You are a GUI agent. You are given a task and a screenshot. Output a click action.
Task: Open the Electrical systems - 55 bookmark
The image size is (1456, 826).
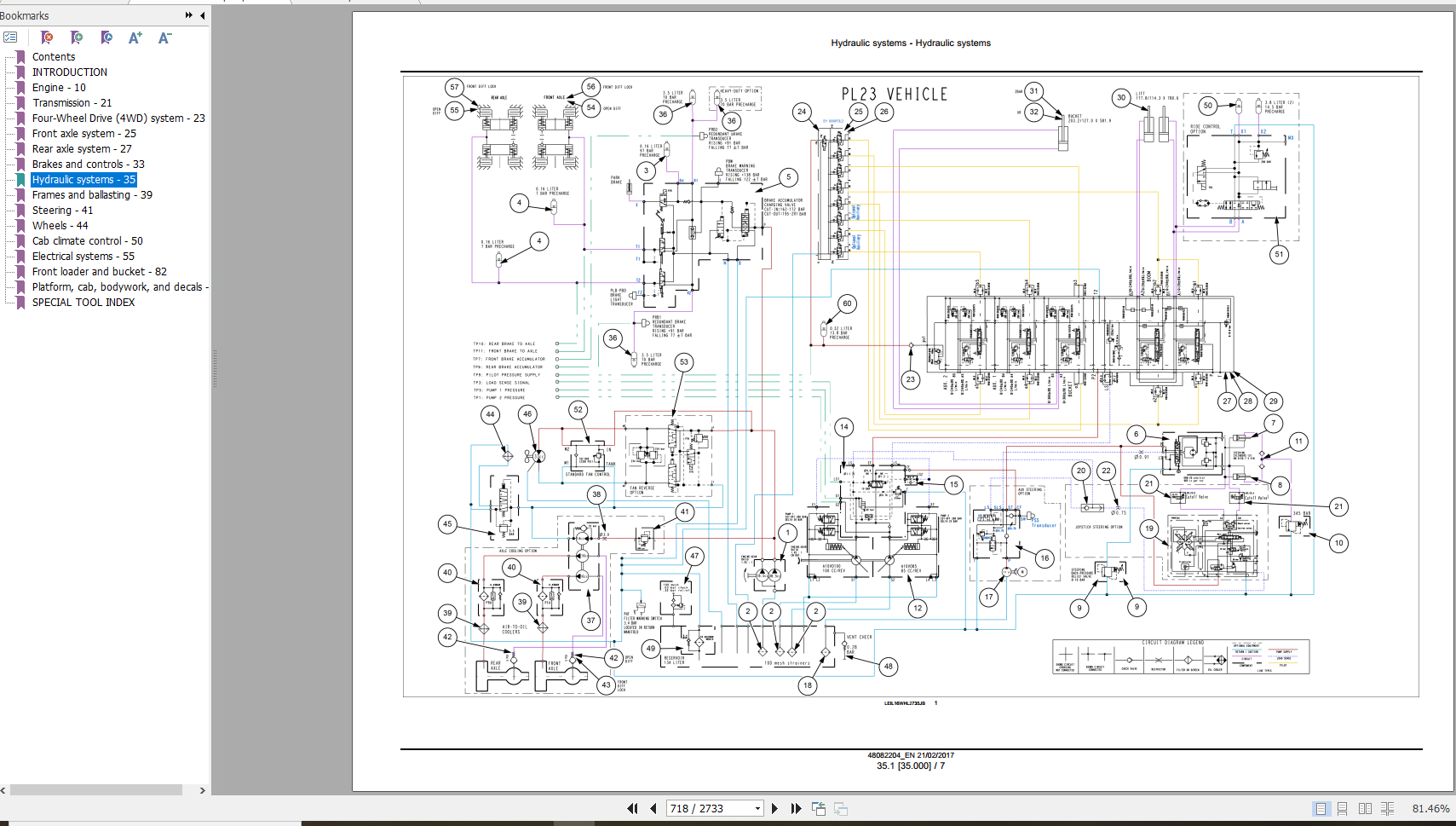[x=83, y=257]
